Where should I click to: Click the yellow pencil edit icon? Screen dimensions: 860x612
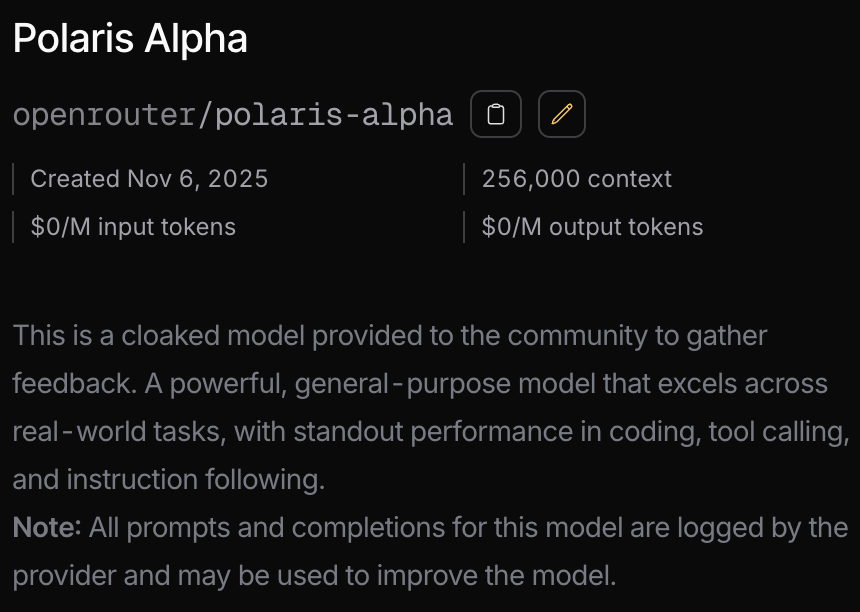click(x=562, y=114)
